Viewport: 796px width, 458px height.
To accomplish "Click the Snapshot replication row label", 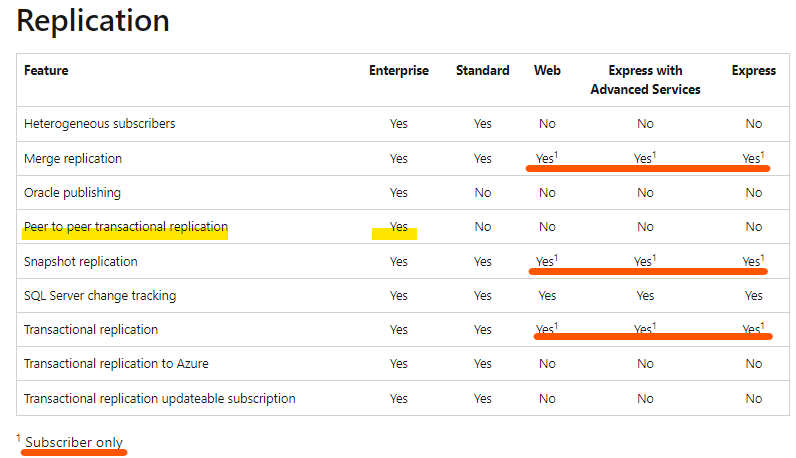I will pos(81,261).
